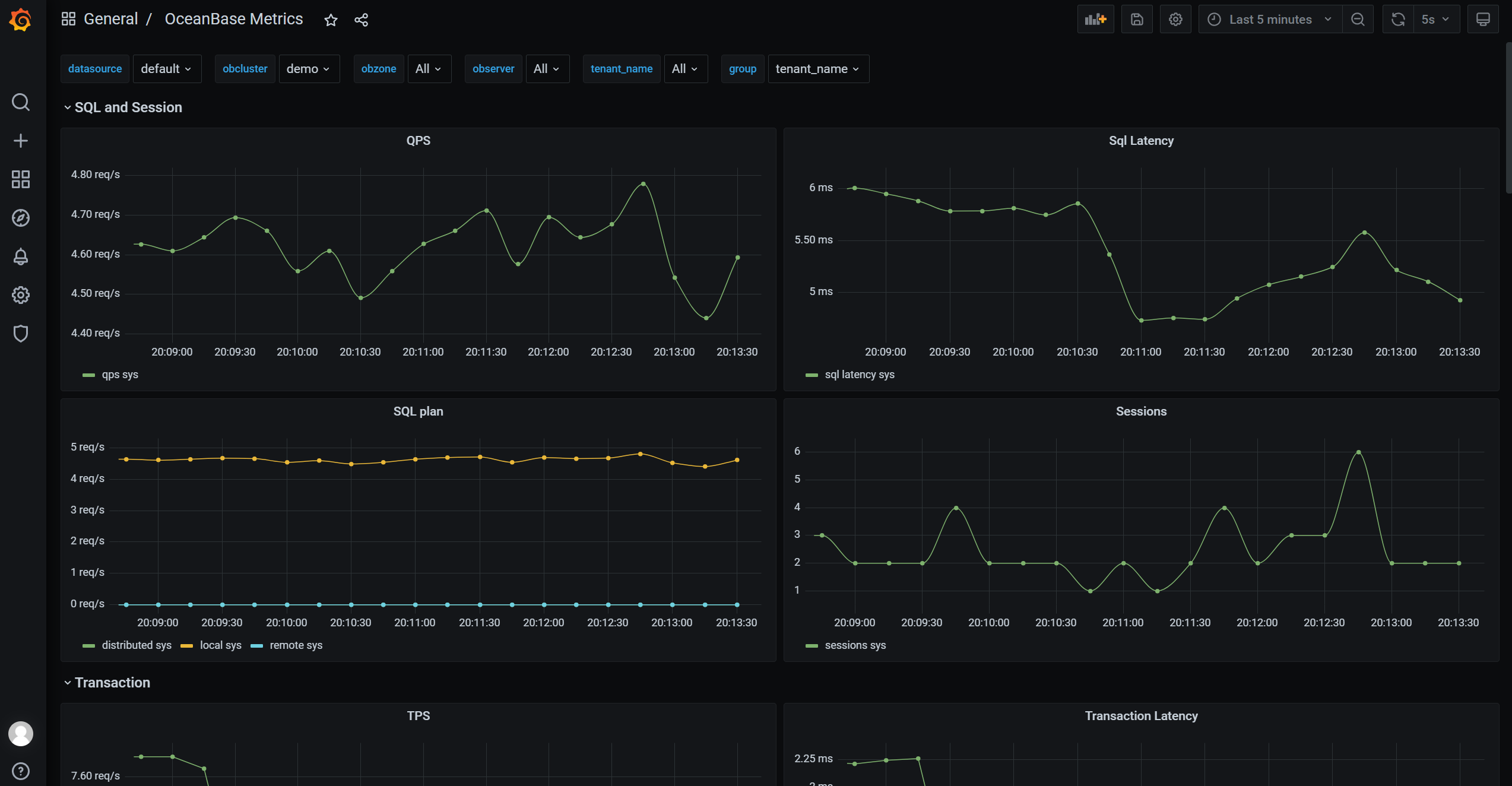Open the tenant_name All dropdown

coord(686,69)
